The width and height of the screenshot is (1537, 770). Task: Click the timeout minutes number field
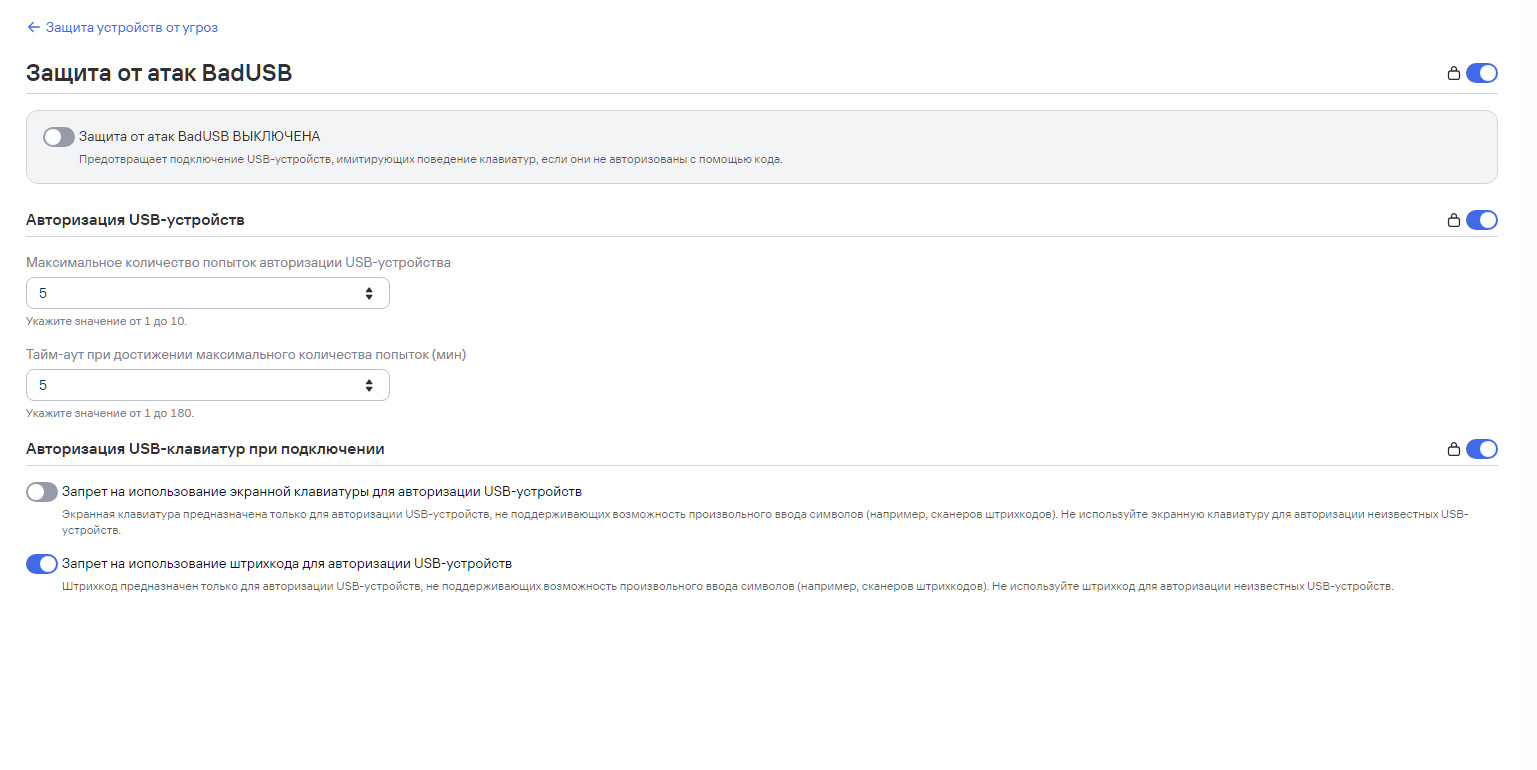coord(208,385)
